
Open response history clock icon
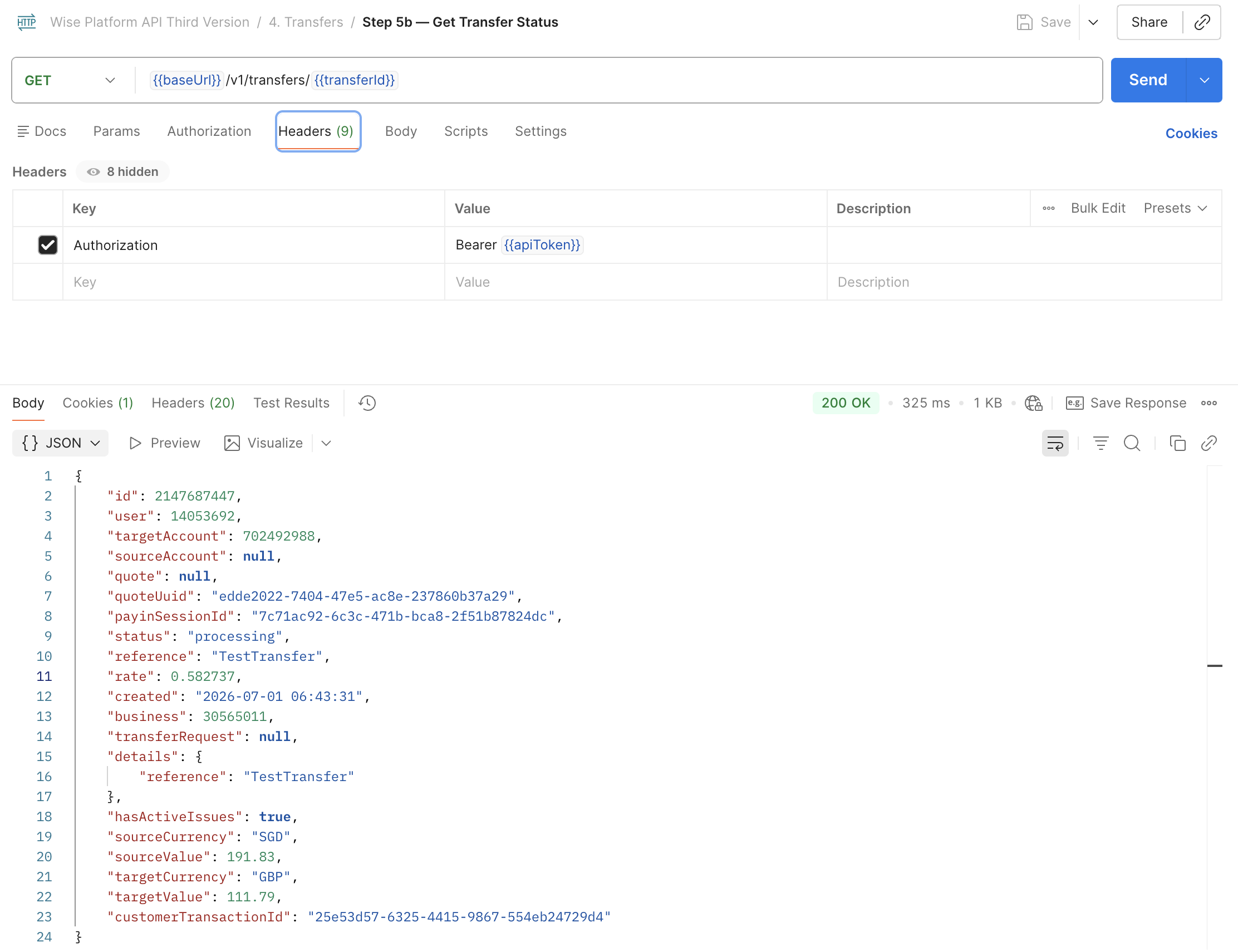click(x=367, y=403)
